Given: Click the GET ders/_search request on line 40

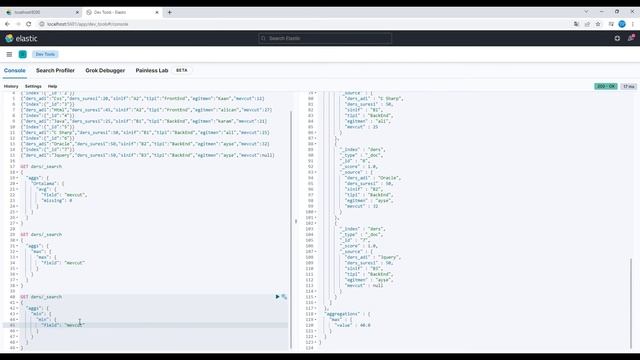Looking at the screenshot, I should 41,297.
